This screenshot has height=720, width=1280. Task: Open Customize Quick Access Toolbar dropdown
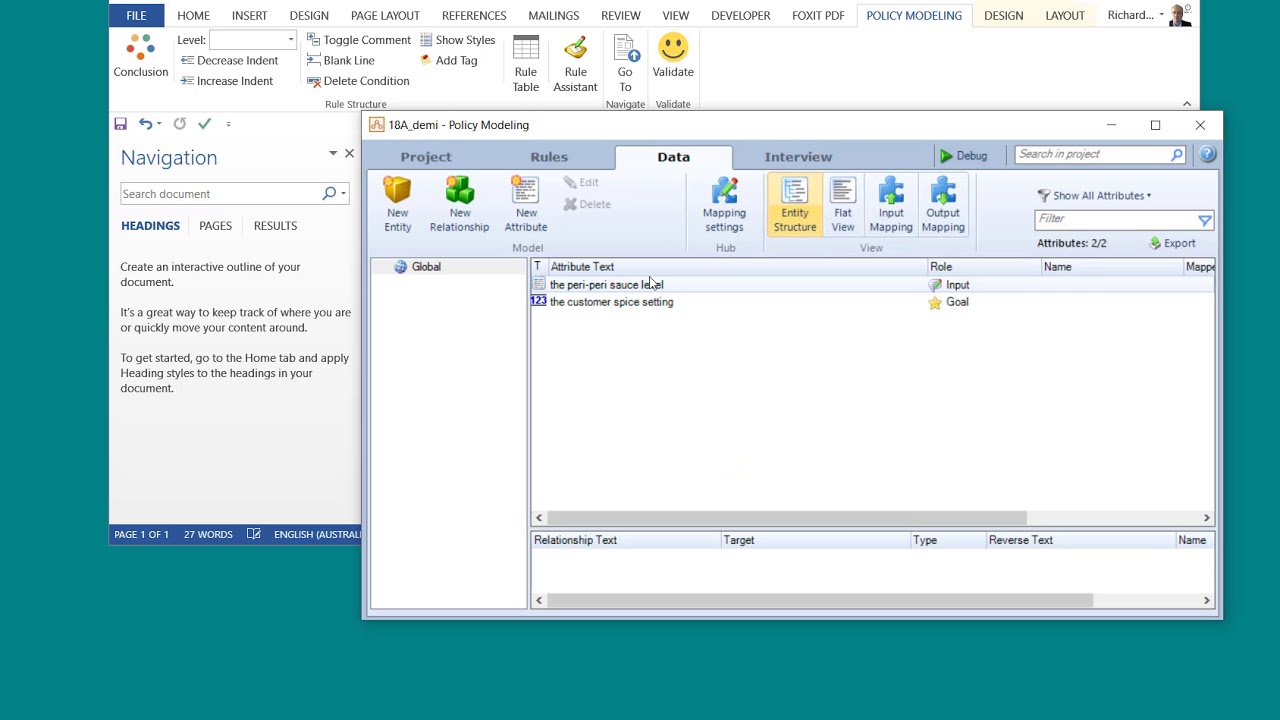point(228,124)
